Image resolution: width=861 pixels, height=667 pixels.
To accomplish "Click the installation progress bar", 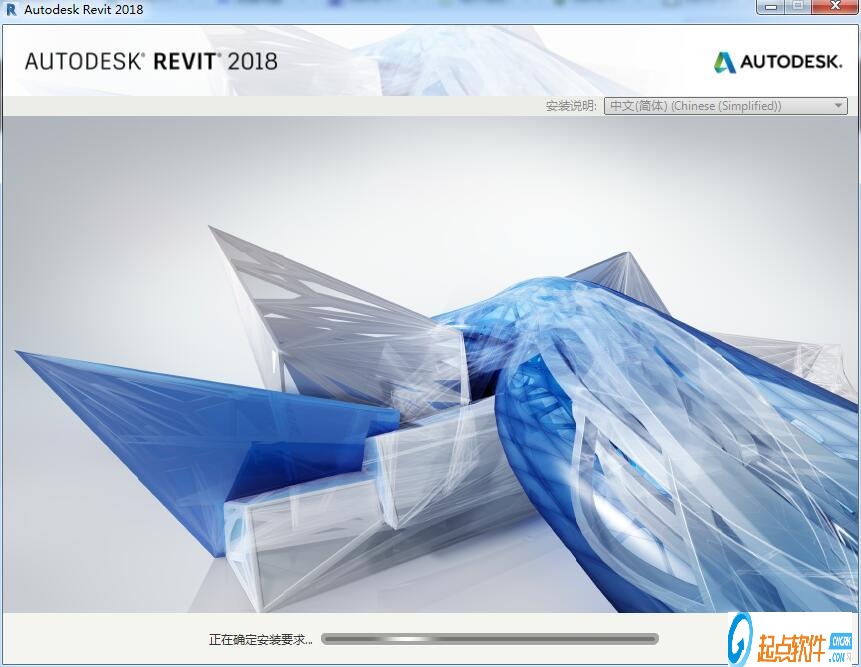I will pos(490,638).
